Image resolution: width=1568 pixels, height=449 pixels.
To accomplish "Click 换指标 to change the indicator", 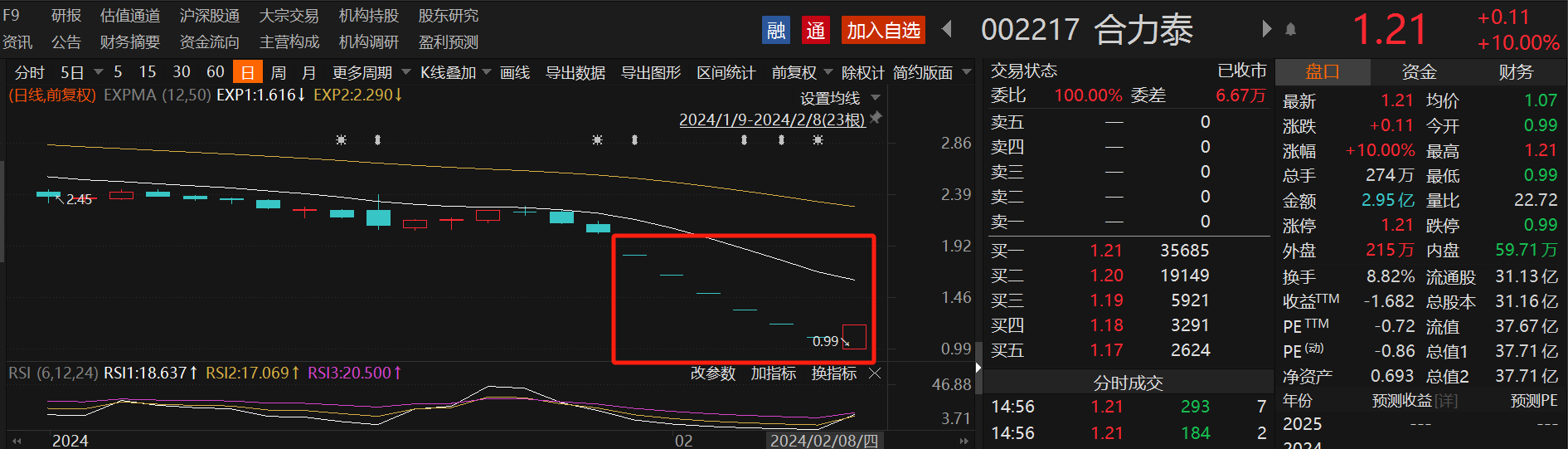I will coord(834,373).
